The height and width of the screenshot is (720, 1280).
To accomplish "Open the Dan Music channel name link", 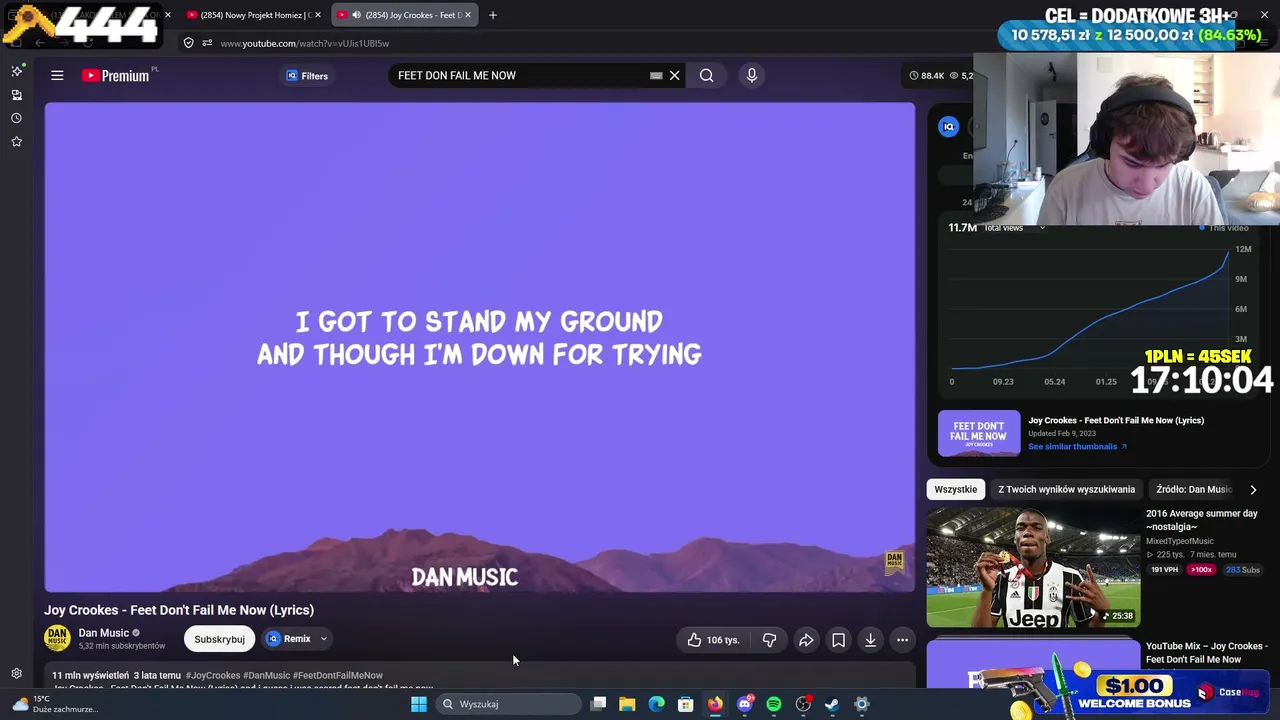I will [104, 633].
